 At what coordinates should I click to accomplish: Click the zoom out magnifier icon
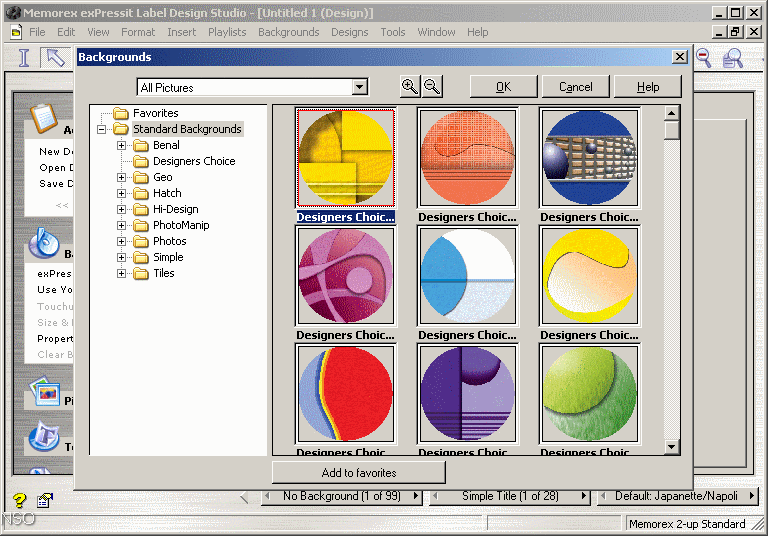432,87
